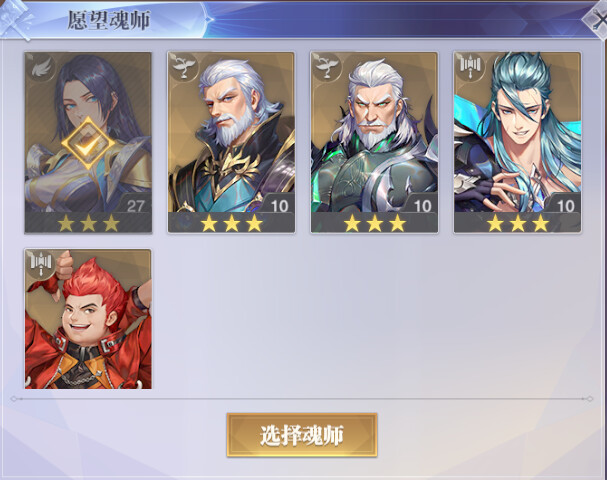Select the white-bearded man in black-gold robe
This screenshot has height=480, width=607.
click(231, 143)
